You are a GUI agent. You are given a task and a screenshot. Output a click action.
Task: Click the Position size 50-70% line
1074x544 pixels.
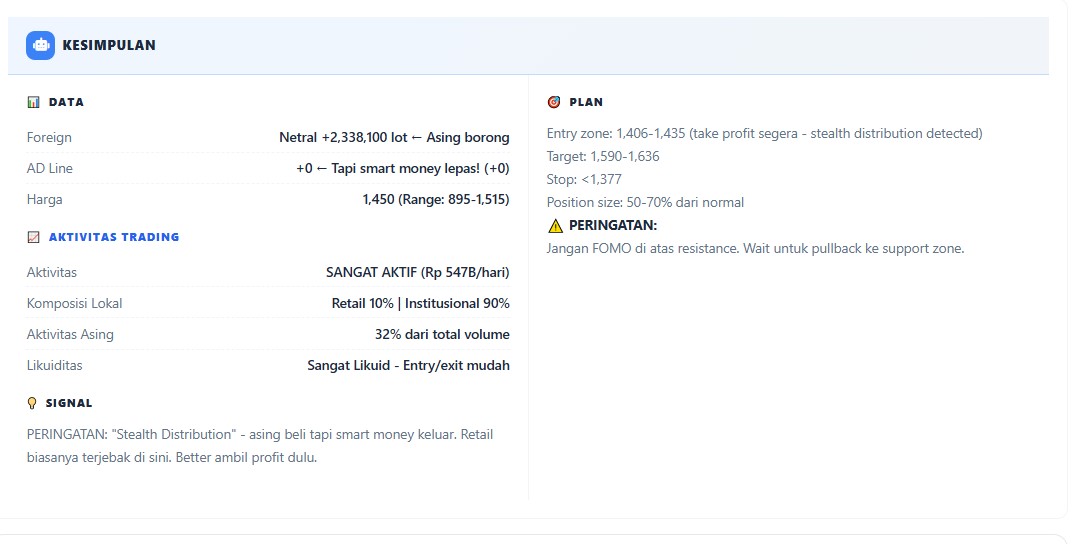point(645,202)
